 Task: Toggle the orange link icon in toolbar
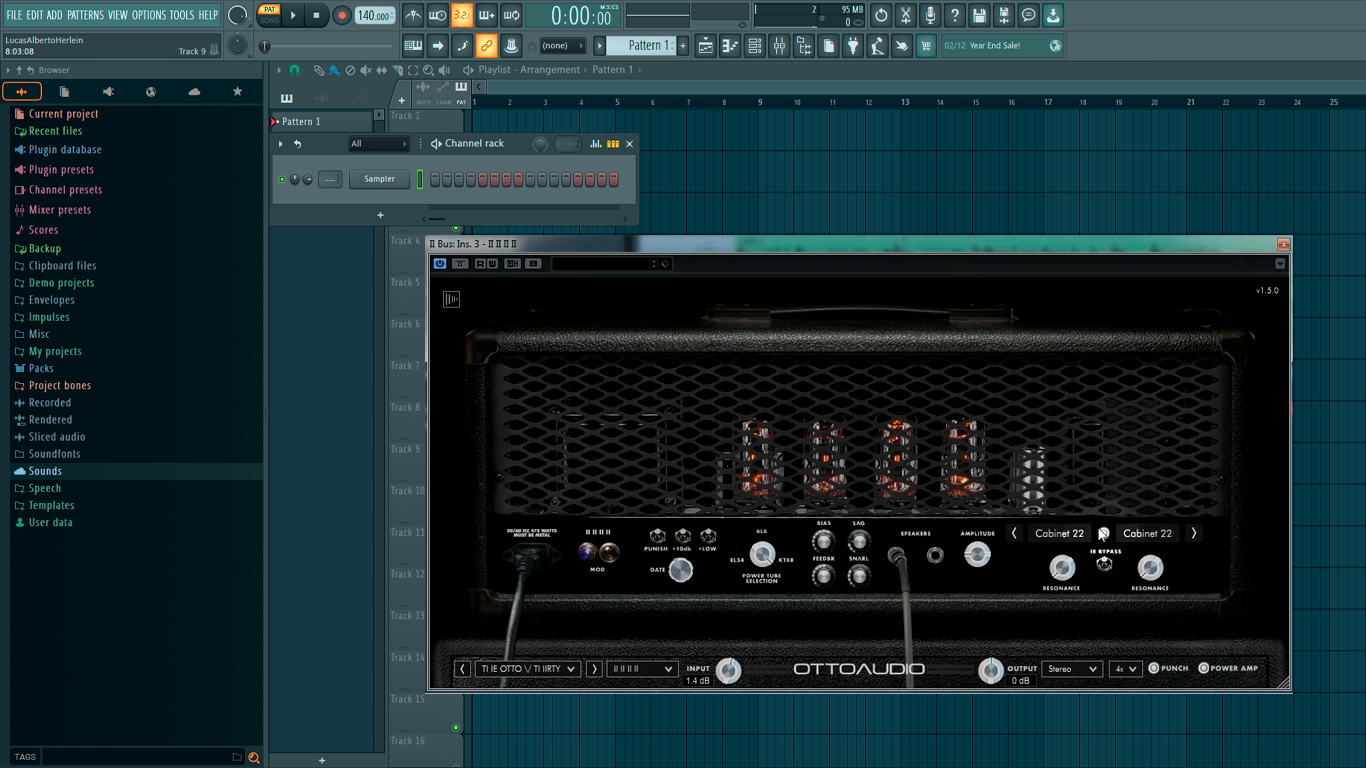(486, 45)
